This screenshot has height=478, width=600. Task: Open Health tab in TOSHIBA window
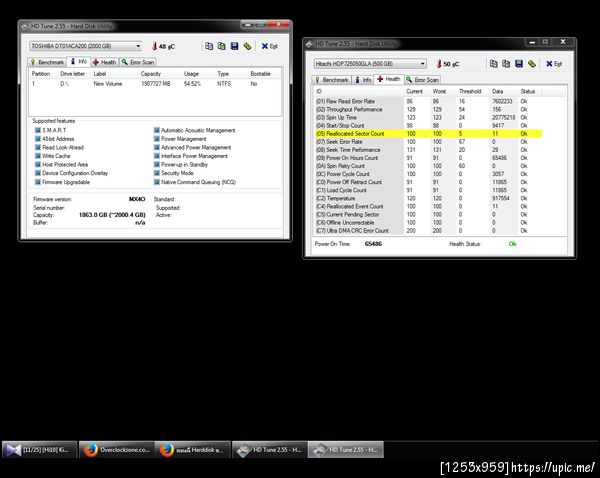104,62
